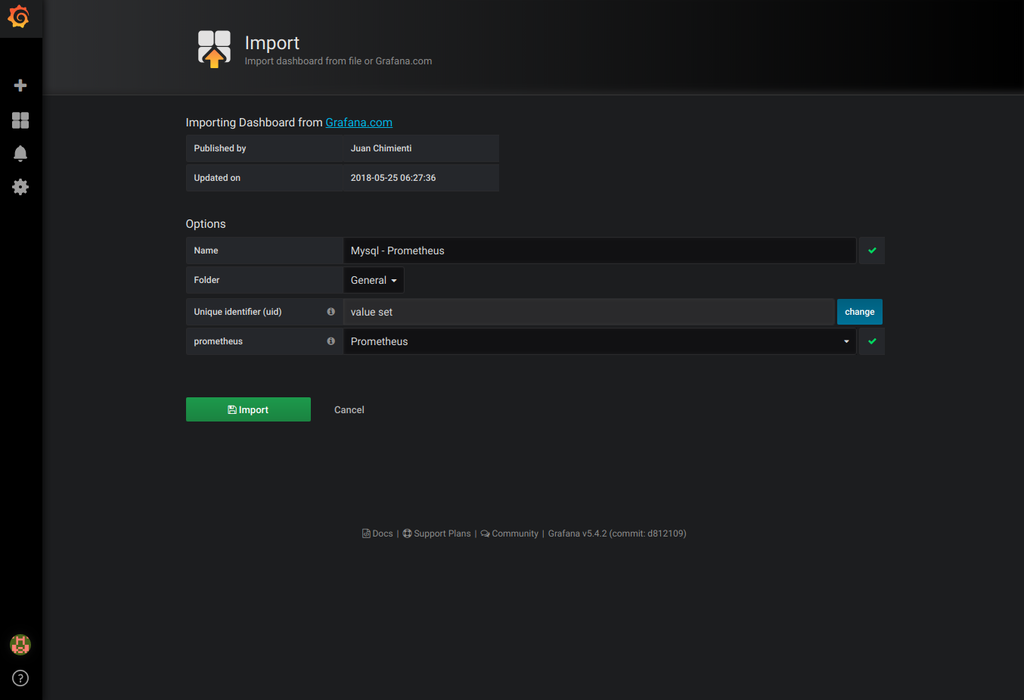Click the green checkmark beside Name field
1024x700 pixels.
[872, 251]
